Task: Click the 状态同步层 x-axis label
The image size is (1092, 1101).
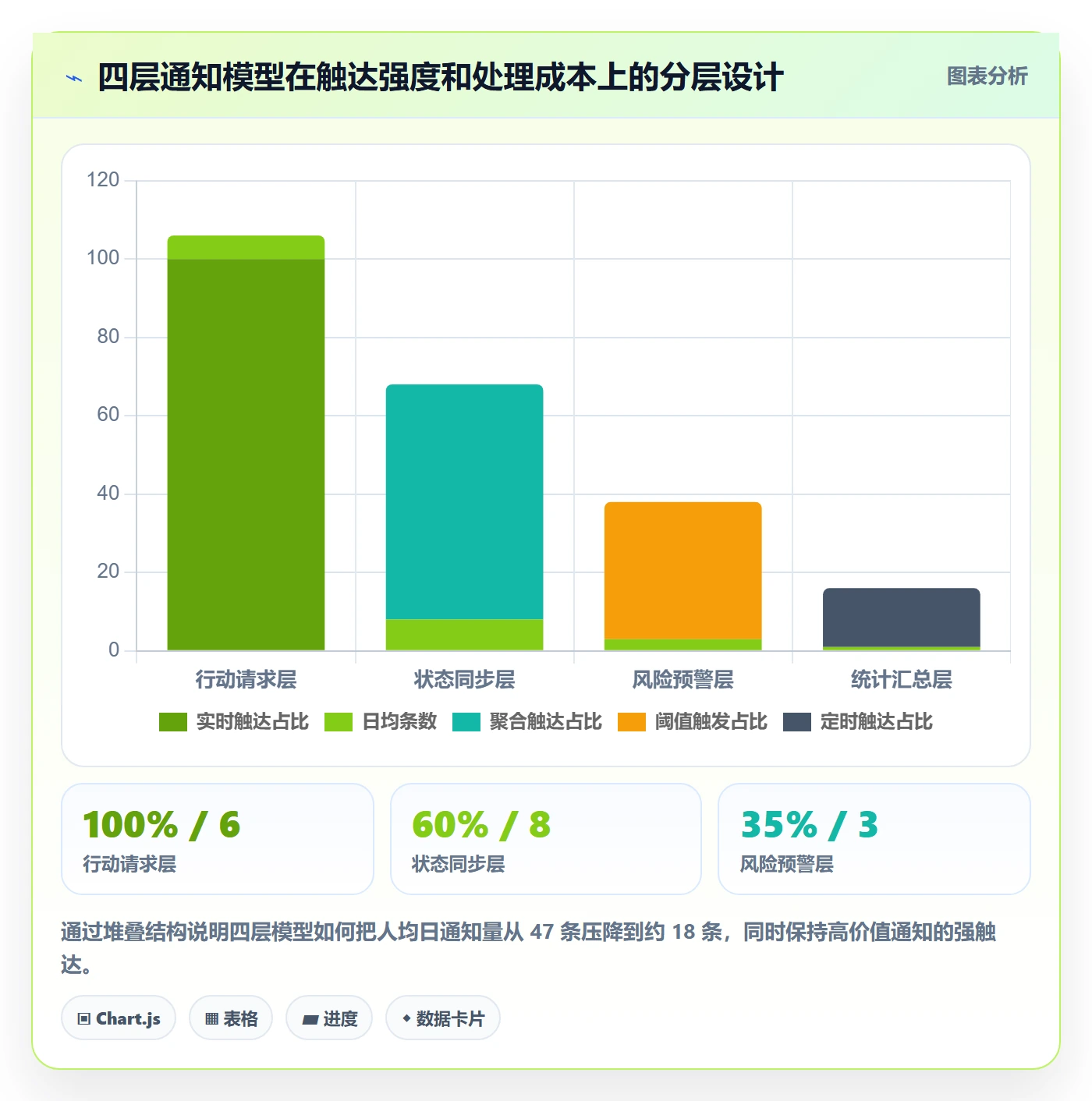Action: (x=465, y=680)
